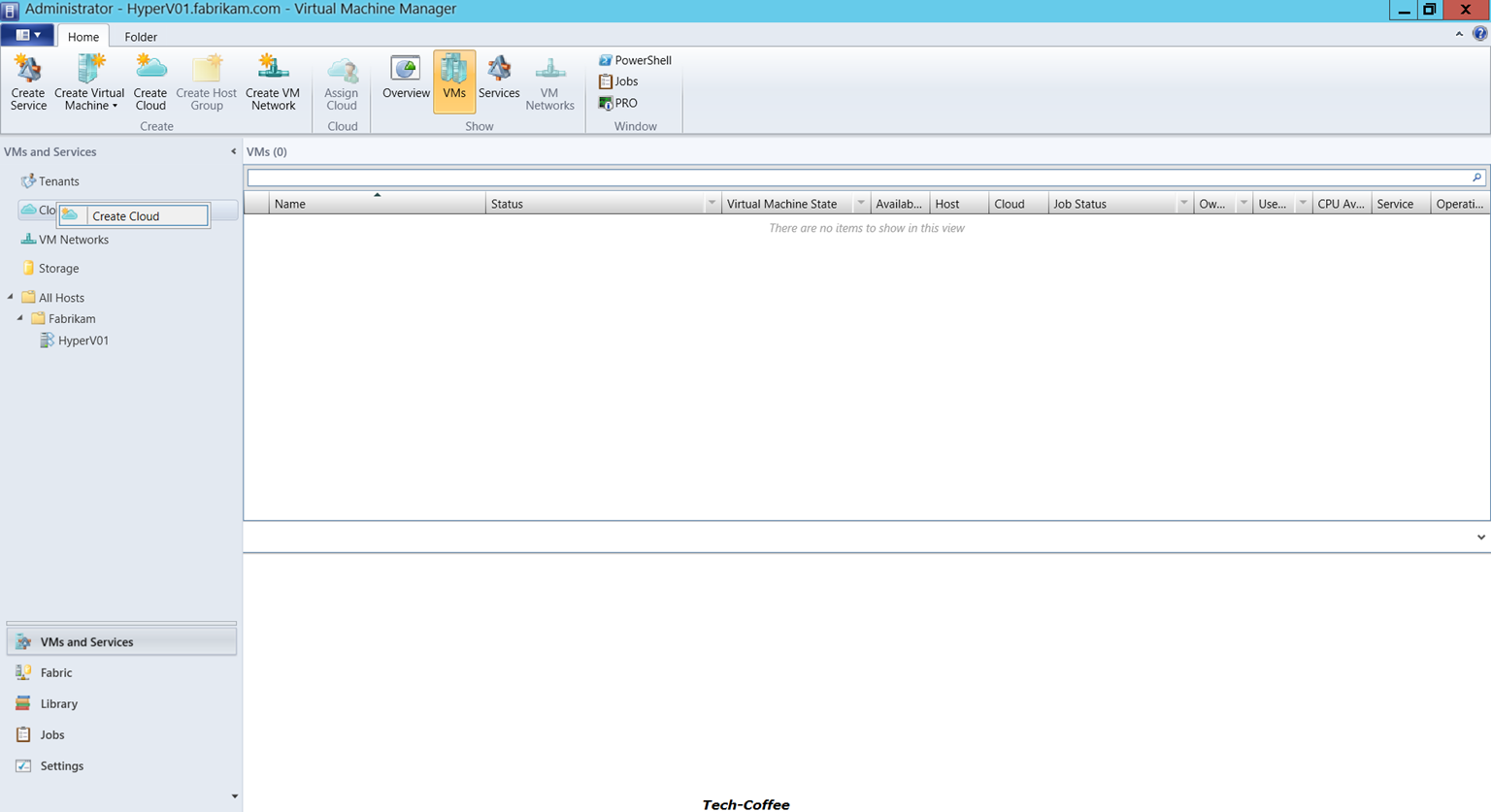Click the Create VM Network ribbon icon
The height and width of the screenshot is (812, 1491).
pyautogui.click(x=274, y=82)
